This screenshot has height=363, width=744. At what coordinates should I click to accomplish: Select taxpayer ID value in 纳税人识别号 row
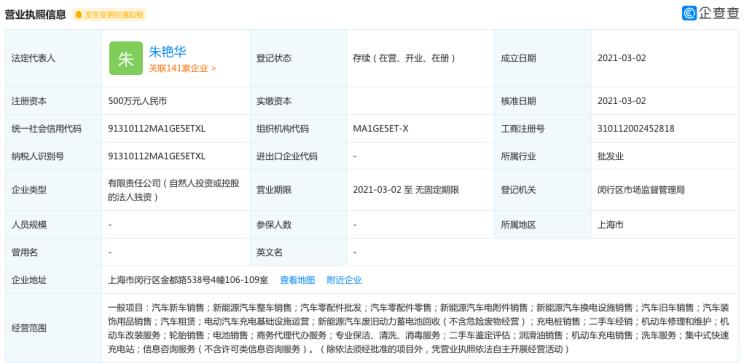point(157,156)
